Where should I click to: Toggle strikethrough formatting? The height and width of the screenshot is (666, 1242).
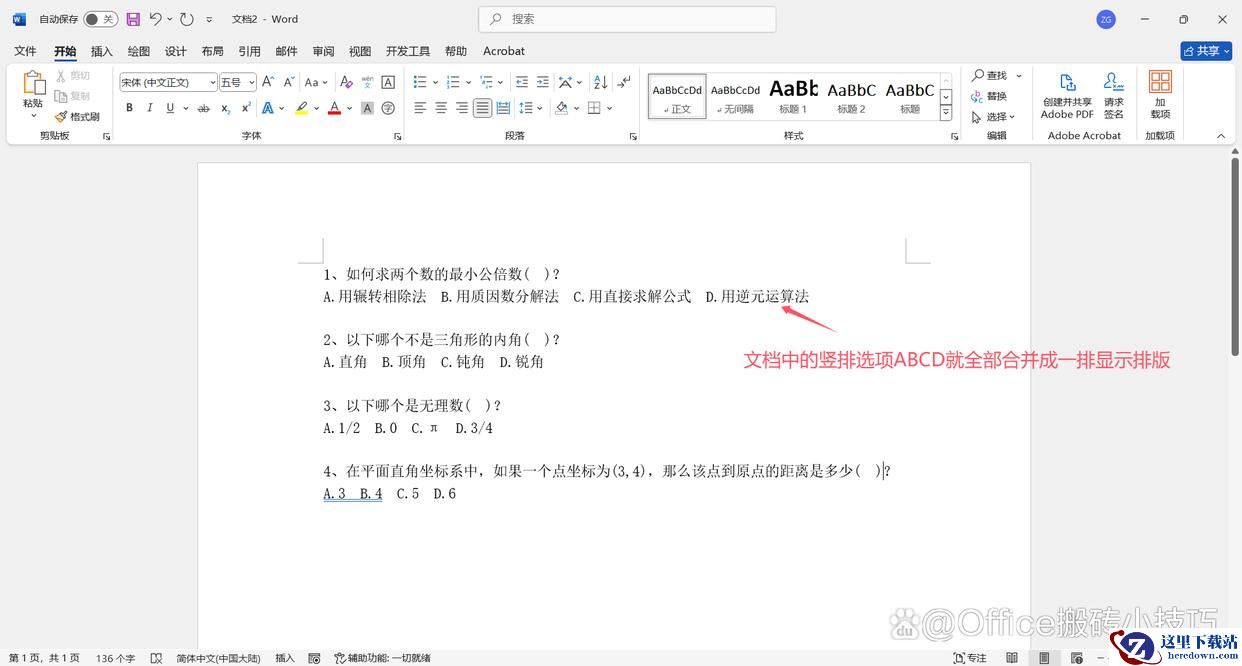point(204,108)
